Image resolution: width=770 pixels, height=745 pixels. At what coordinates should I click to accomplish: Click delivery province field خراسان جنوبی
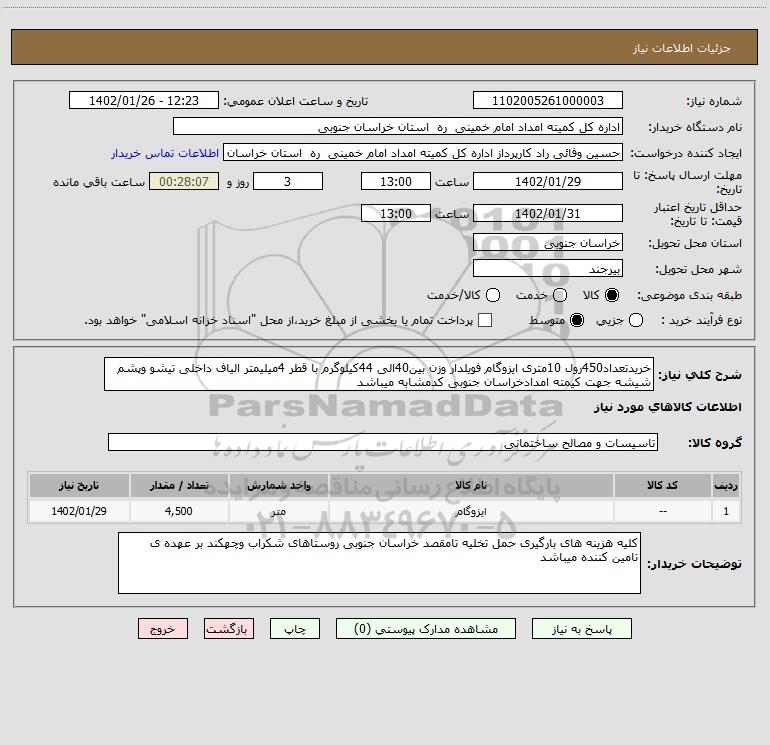[x=548, y=242]
